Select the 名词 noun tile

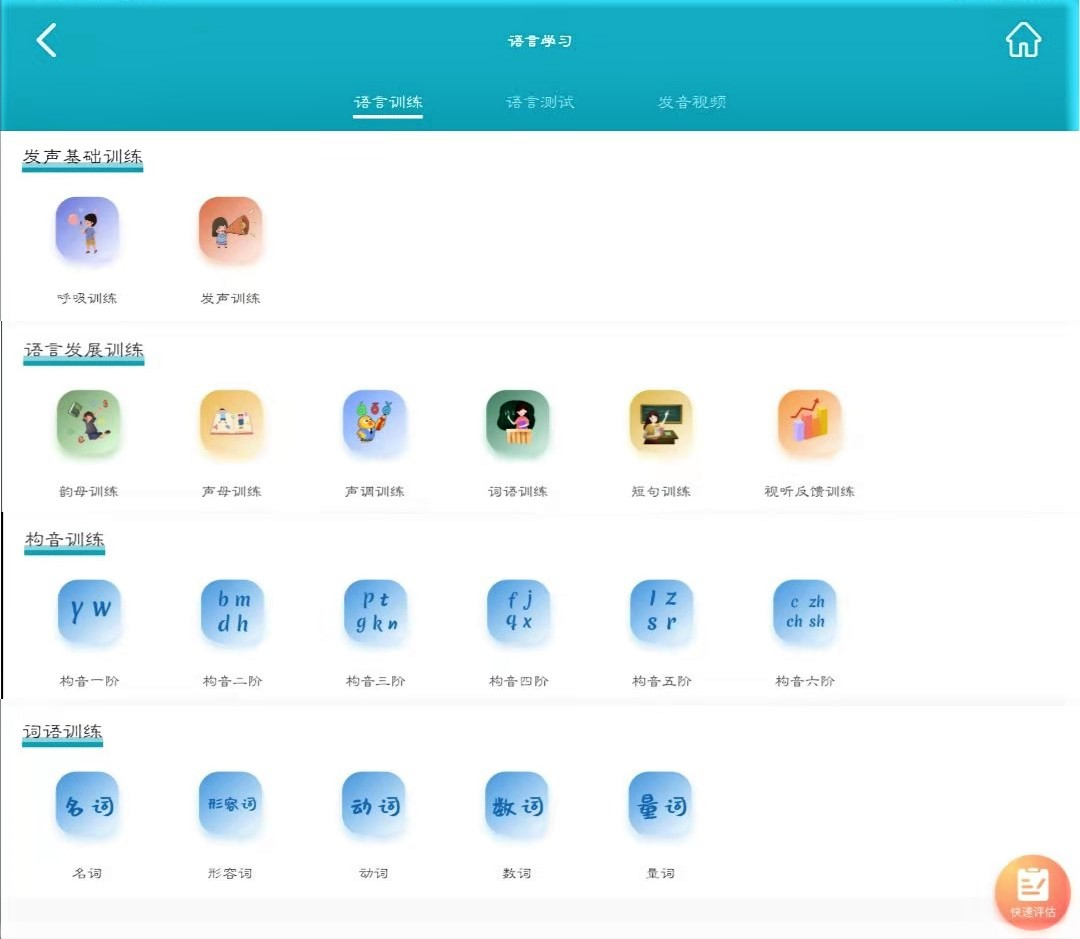(x=88, y=804)
